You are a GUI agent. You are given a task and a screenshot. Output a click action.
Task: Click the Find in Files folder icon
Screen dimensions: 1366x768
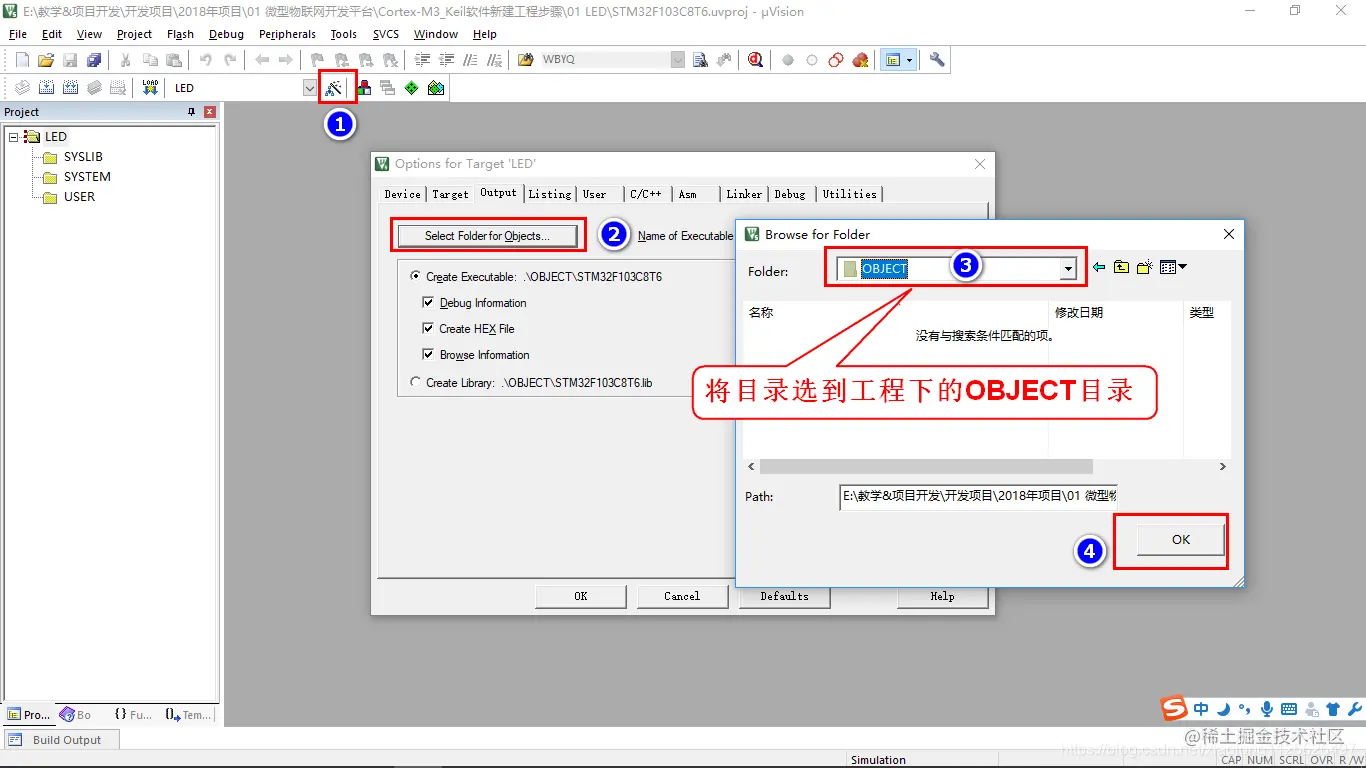526,60
